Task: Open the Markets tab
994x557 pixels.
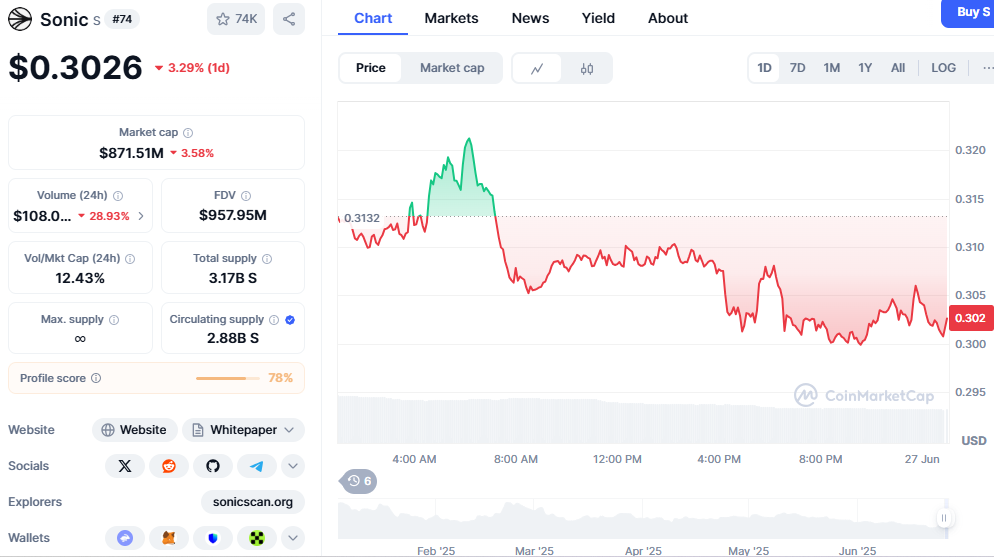Action: pos(451,18)
